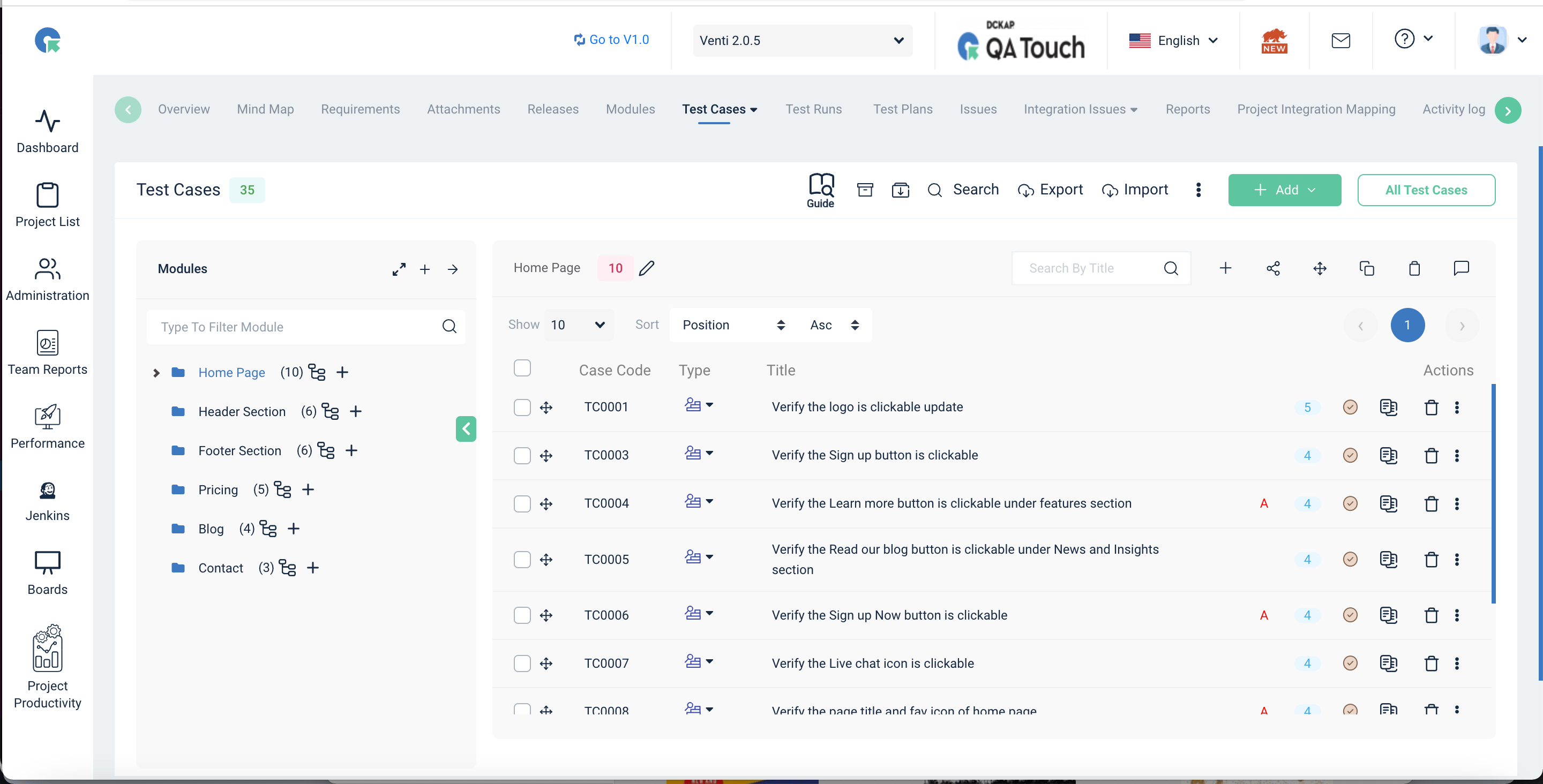Select the checkbox for TC0006
This screenshot has height=784, width=1543.
[522, 615]
